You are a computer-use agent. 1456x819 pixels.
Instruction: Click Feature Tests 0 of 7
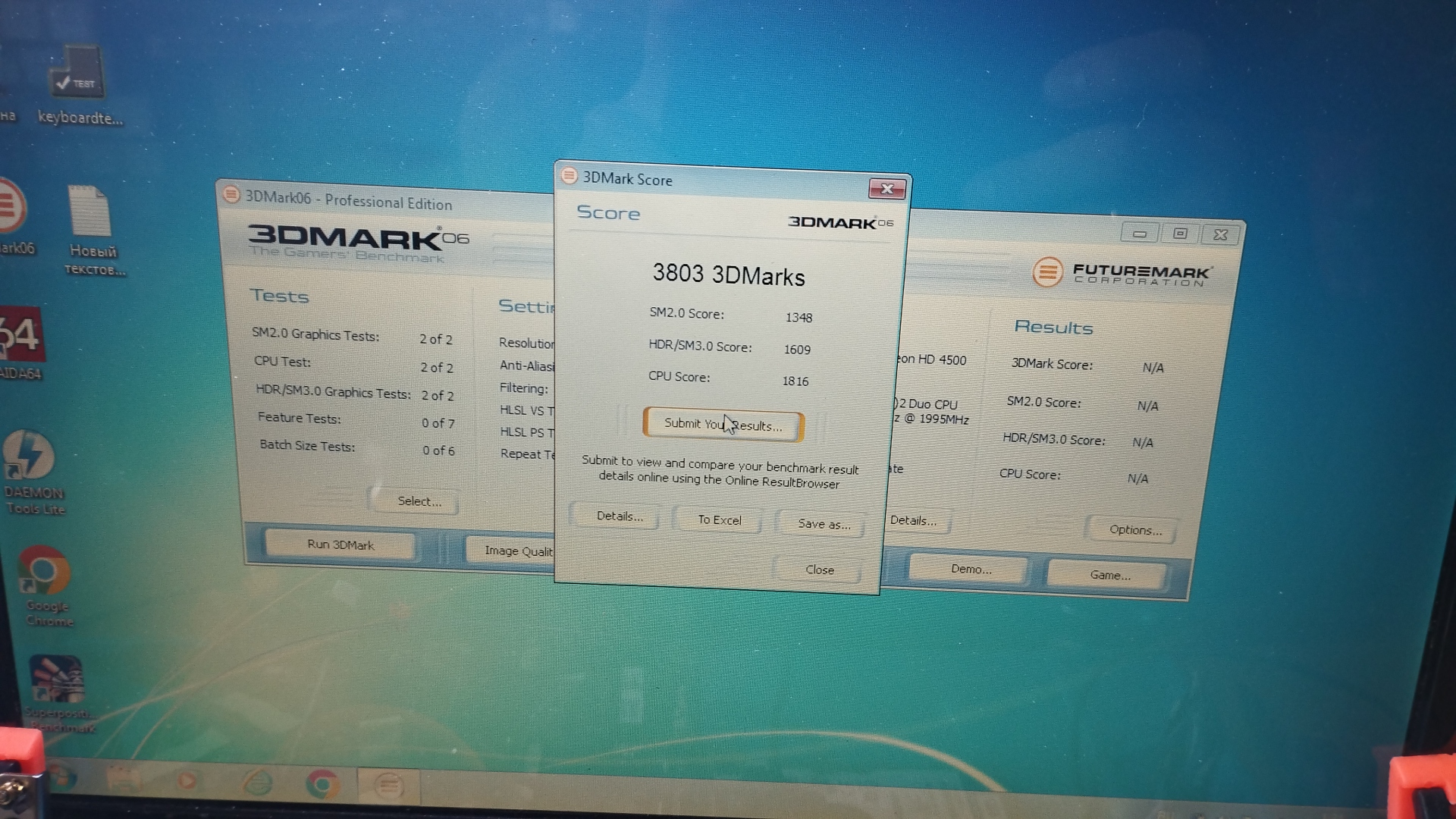356,420
